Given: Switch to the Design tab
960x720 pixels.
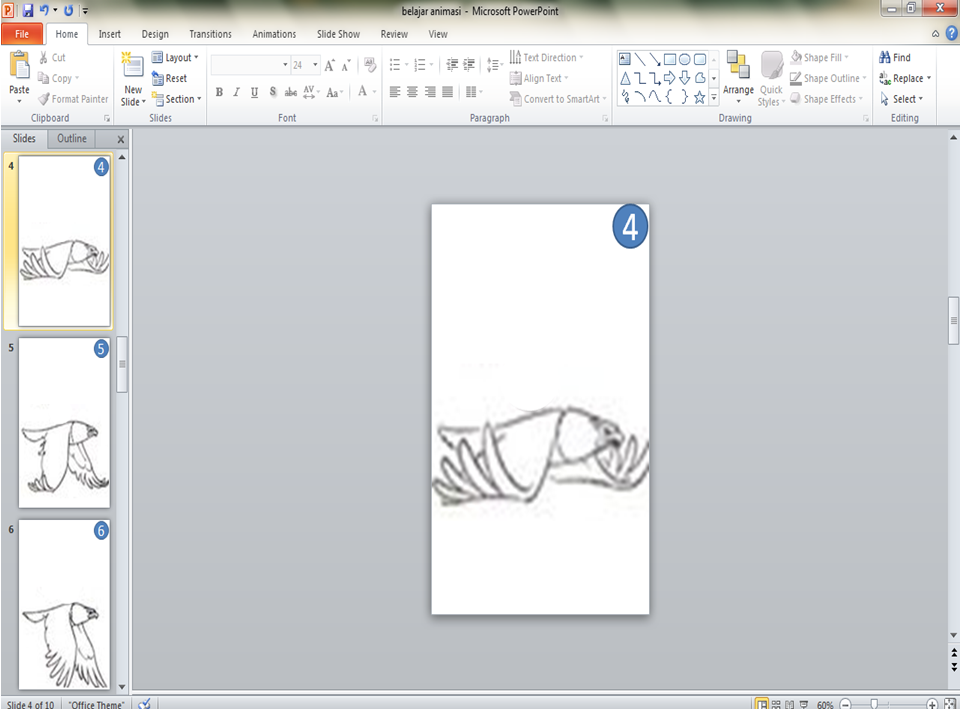Looking at the screenshot, I should coord(155,34).
